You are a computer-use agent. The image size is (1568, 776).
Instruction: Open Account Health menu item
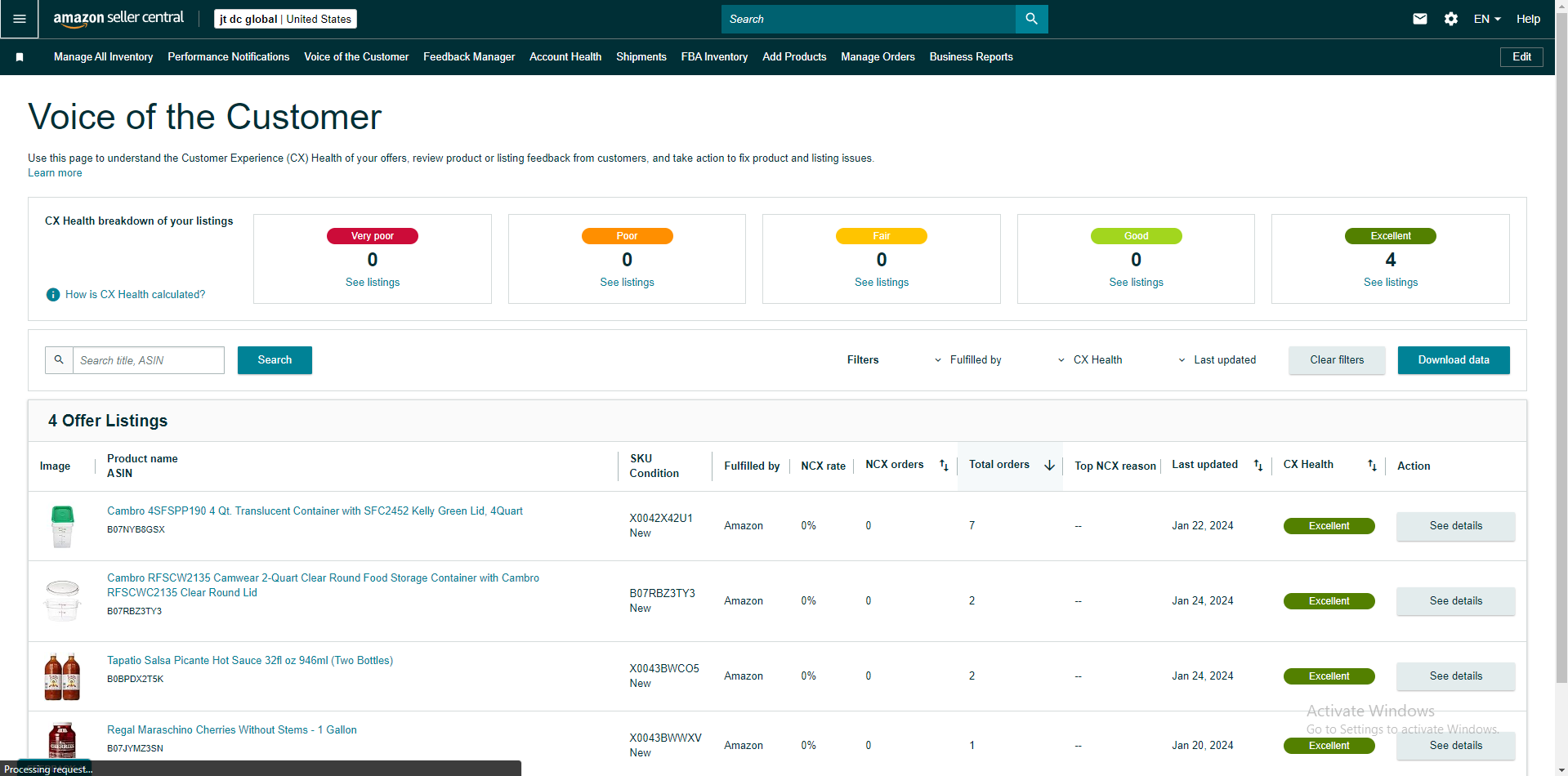click(x=565, y=57)
